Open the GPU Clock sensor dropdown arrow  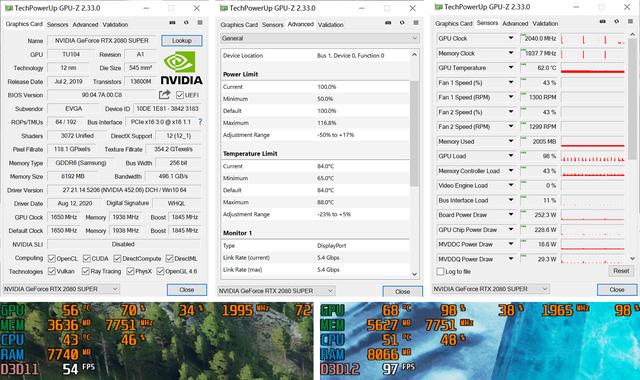[x=511, y=38]
